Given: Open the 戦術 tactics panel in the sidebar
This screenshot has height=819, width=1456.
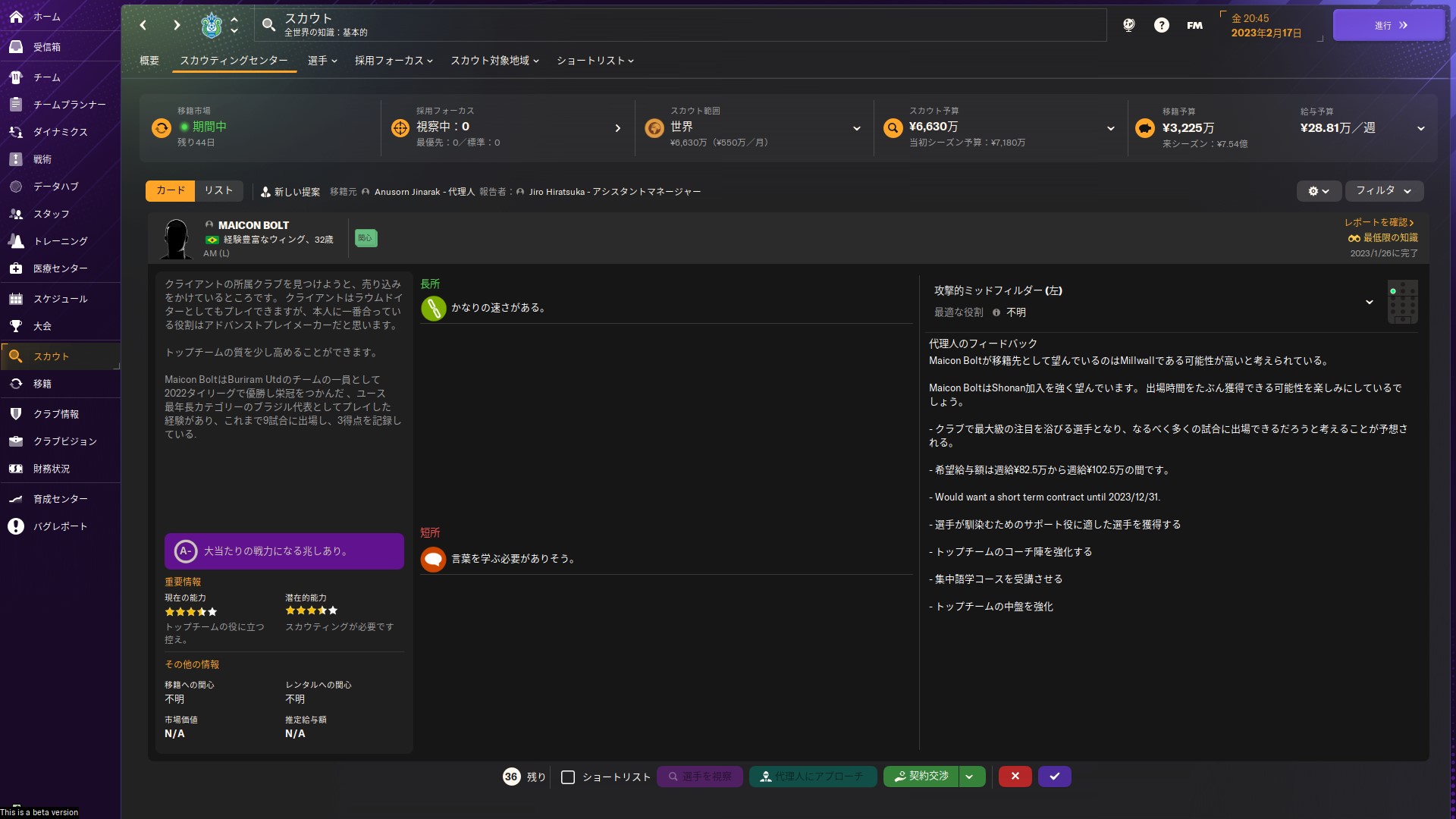Looking at the screenshot, I should point(43,159).
